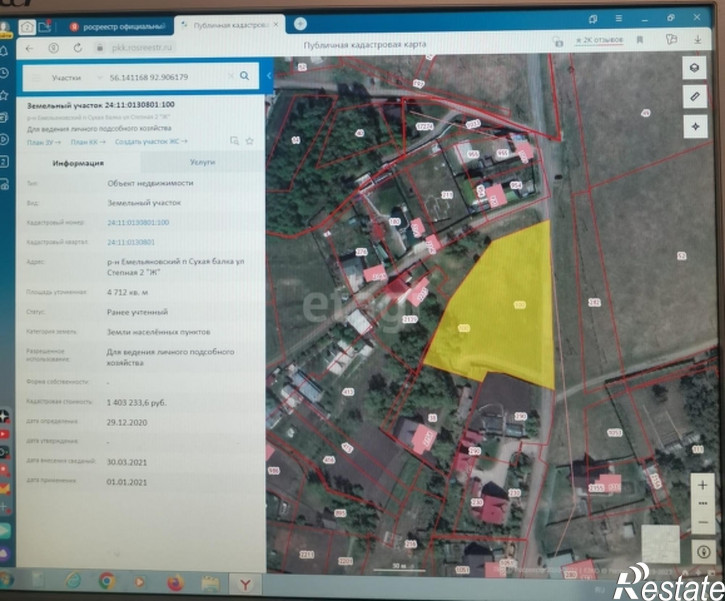Image resolution: width=725 pixels, height=601 pixels.
Task: Open the Информация tab
Action: [x=78, y=163]
